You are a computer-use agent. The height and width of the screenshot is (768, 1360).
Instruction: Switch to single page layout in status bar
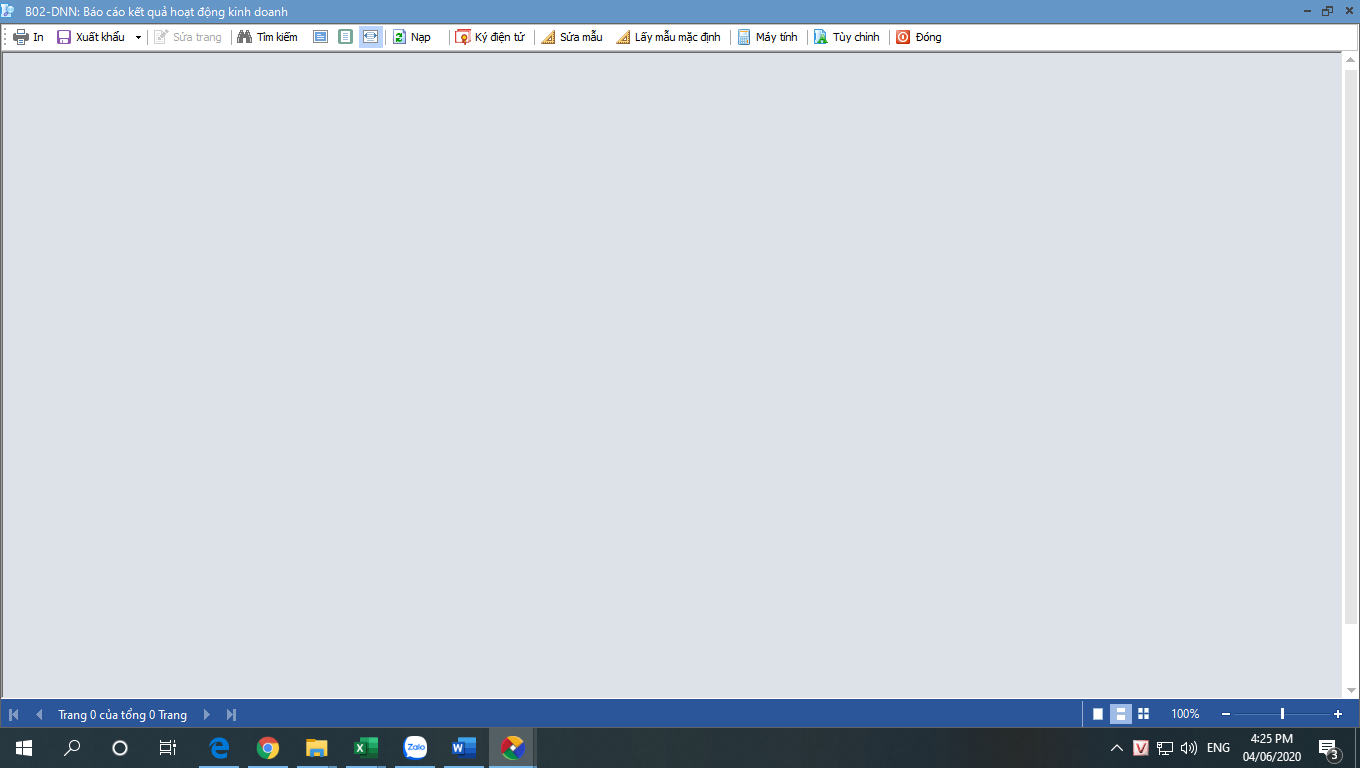[1098, 714]
